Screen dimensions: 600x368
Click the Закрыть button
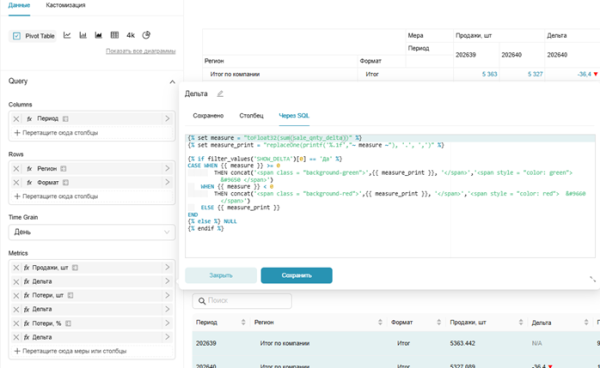click(221, 275)
